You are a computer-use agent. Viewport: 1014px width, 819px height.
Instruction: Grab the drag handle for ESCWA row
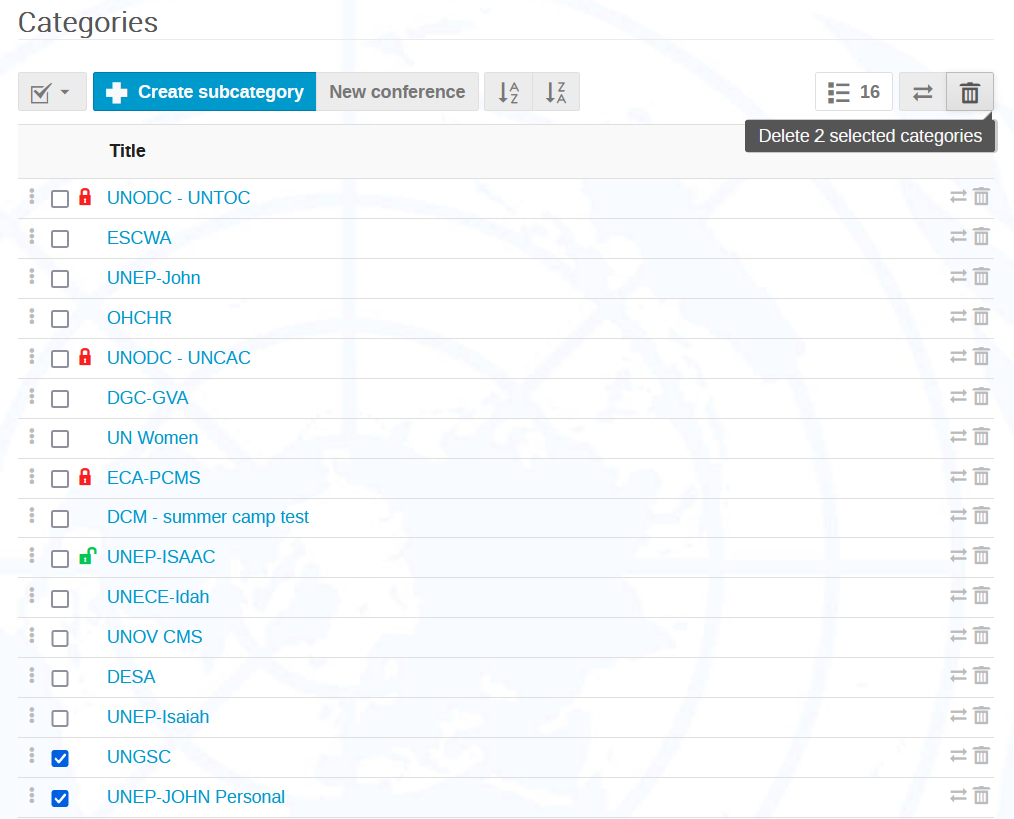[x=32, y=236]
